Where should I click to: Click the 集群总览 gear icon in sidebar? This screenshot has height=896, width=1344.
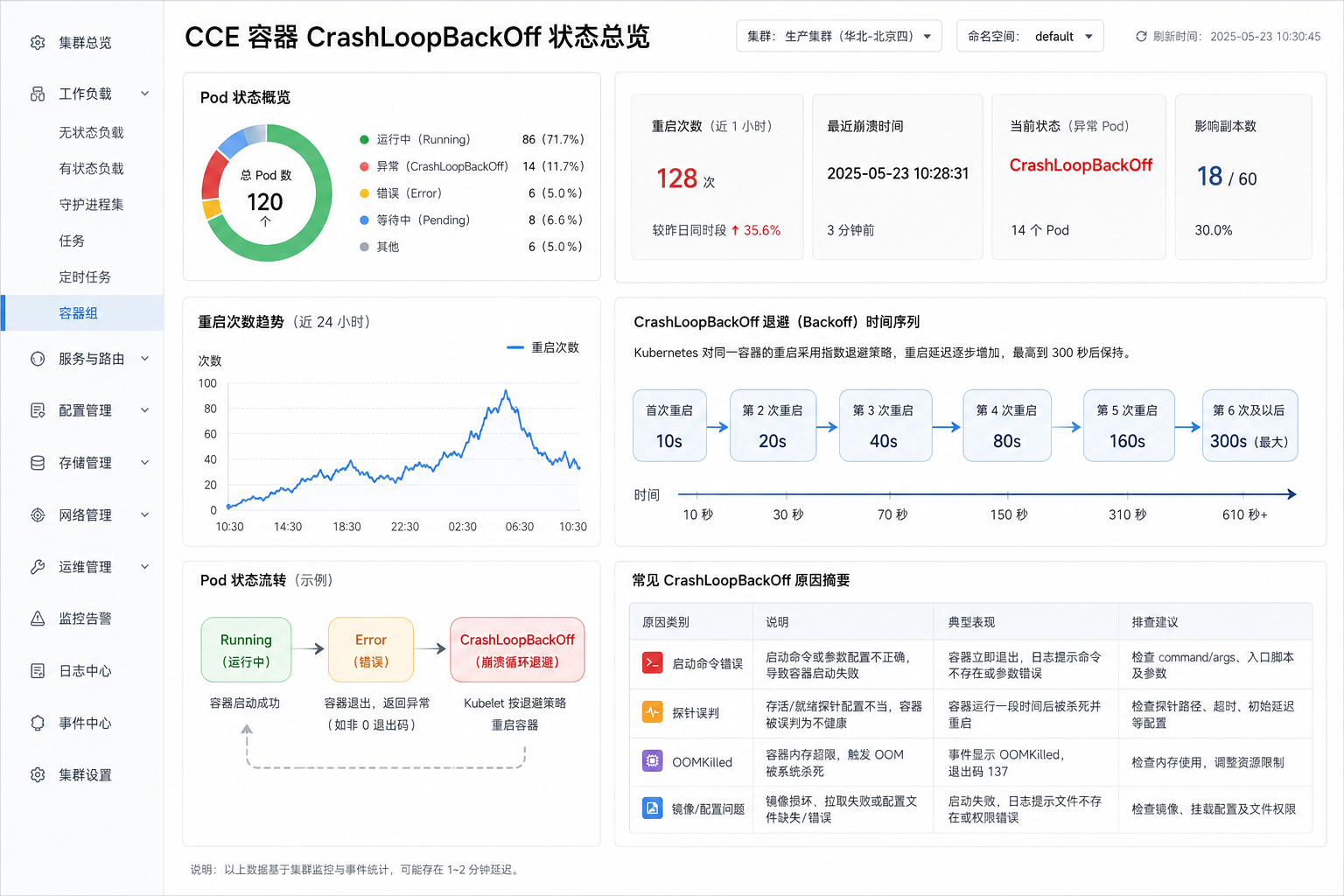tap(38, 42)
